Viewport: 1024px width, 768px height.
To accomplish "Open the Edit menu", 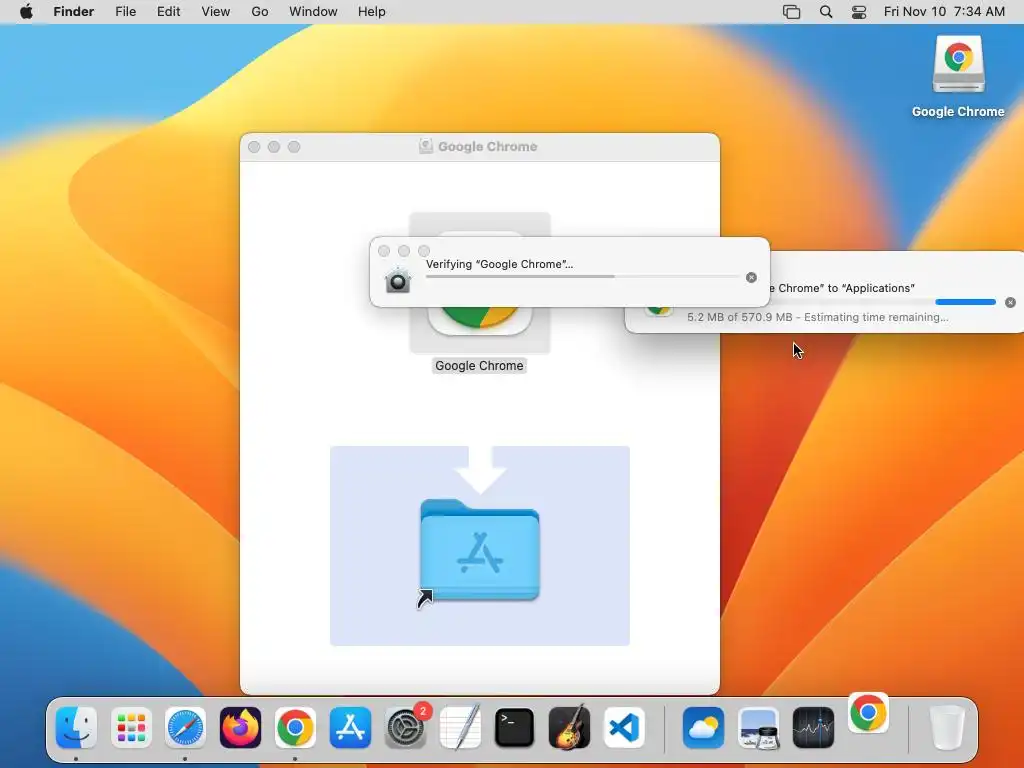I will pos(168,12).
